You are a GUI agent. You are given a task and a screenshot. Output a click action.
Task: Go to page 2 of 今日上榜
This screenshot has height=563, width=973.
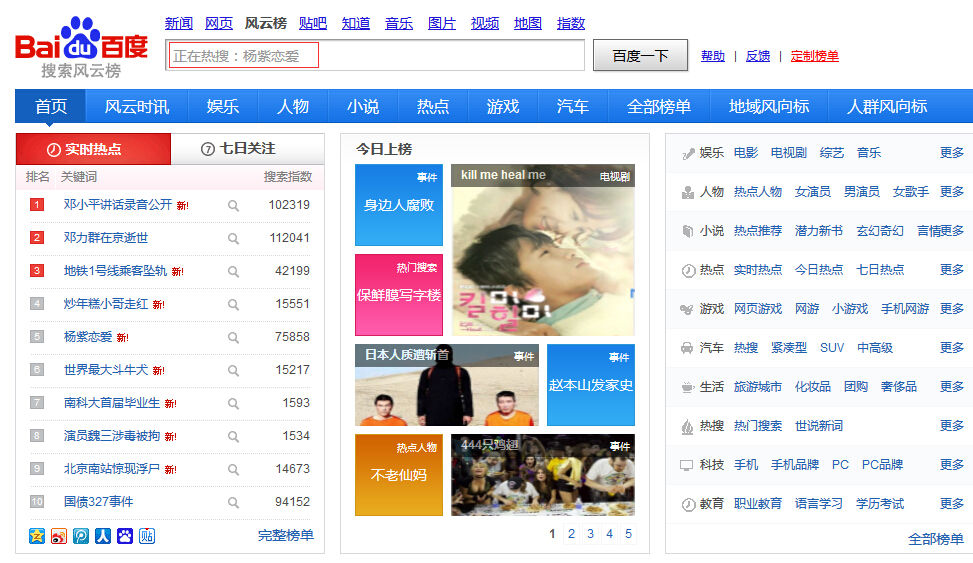572,534
